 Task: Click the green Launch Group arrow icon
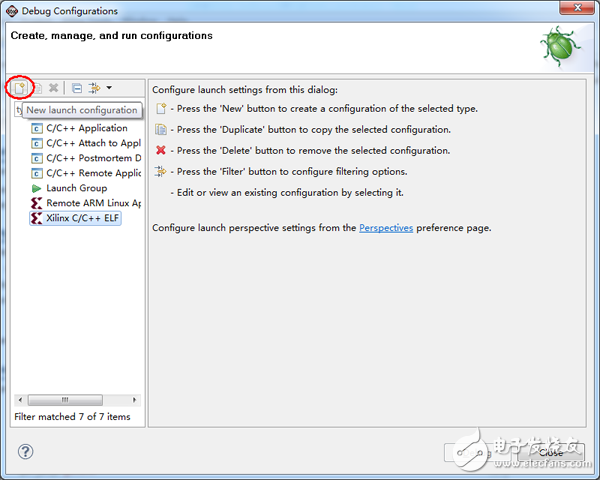37,188
